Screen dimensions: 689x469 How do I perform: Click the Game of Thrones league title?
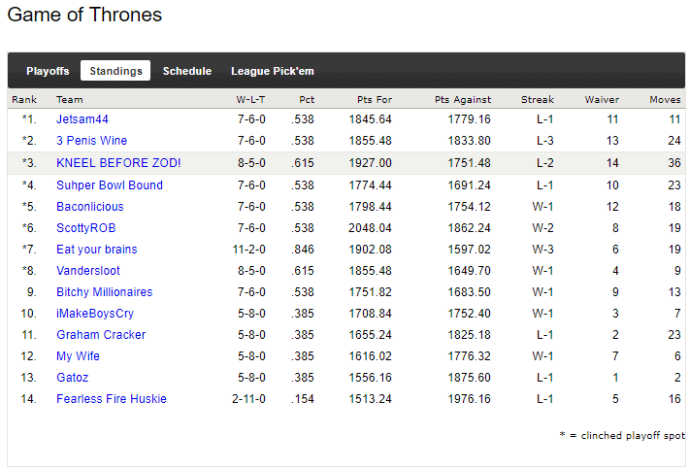point(84,15)
